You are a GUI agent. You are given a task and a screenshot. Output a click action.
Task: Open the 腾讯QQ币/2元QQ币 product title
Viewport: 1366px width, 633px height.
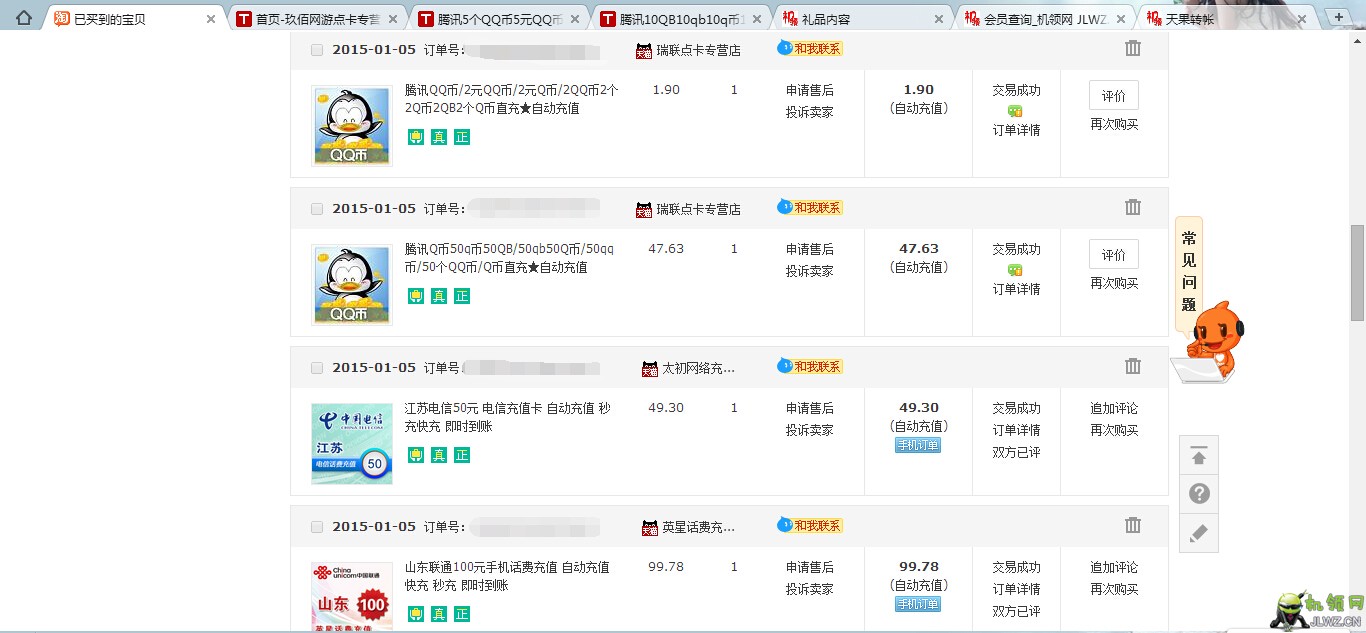tap(512, 99)
